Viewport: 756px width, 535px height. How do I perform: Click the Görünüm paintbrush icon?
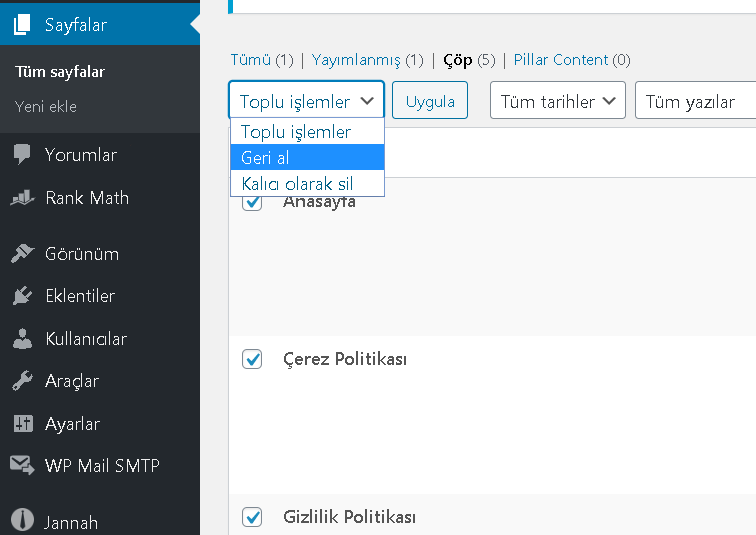click(22, 254)
